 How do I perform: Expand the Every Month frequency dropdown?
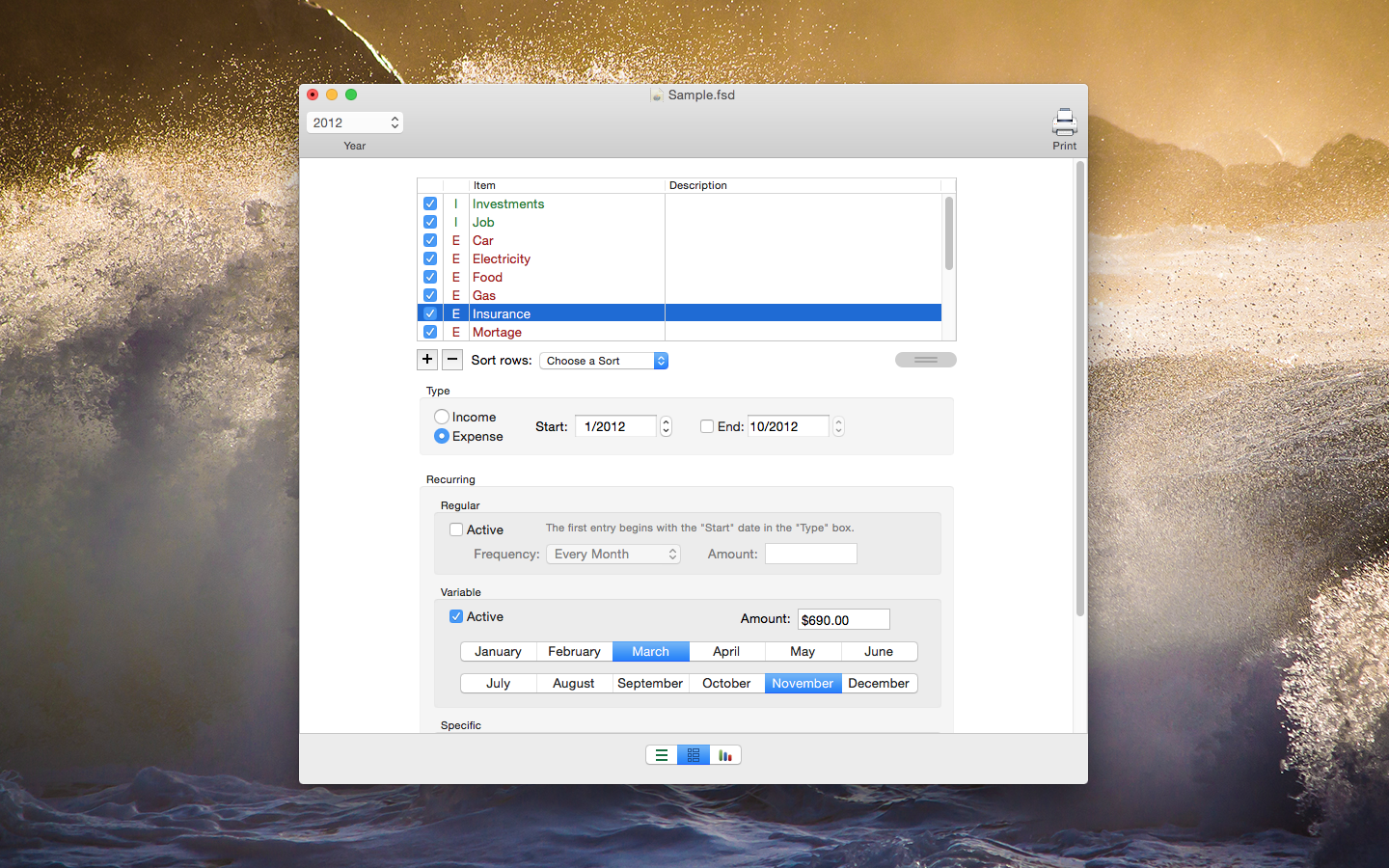tap(613, 554)
